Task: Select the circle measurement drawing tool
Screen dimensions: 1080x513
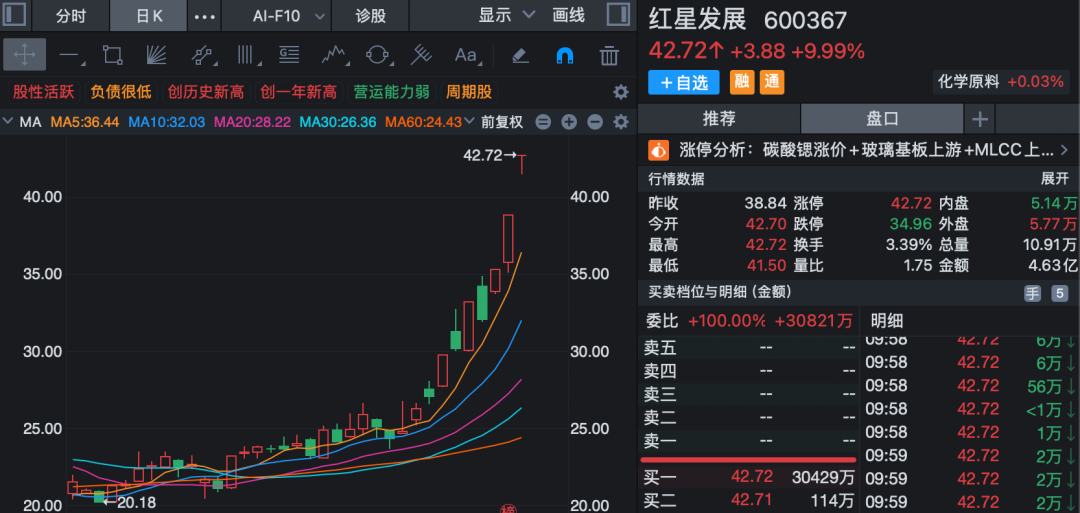Action: coord(377,54)
